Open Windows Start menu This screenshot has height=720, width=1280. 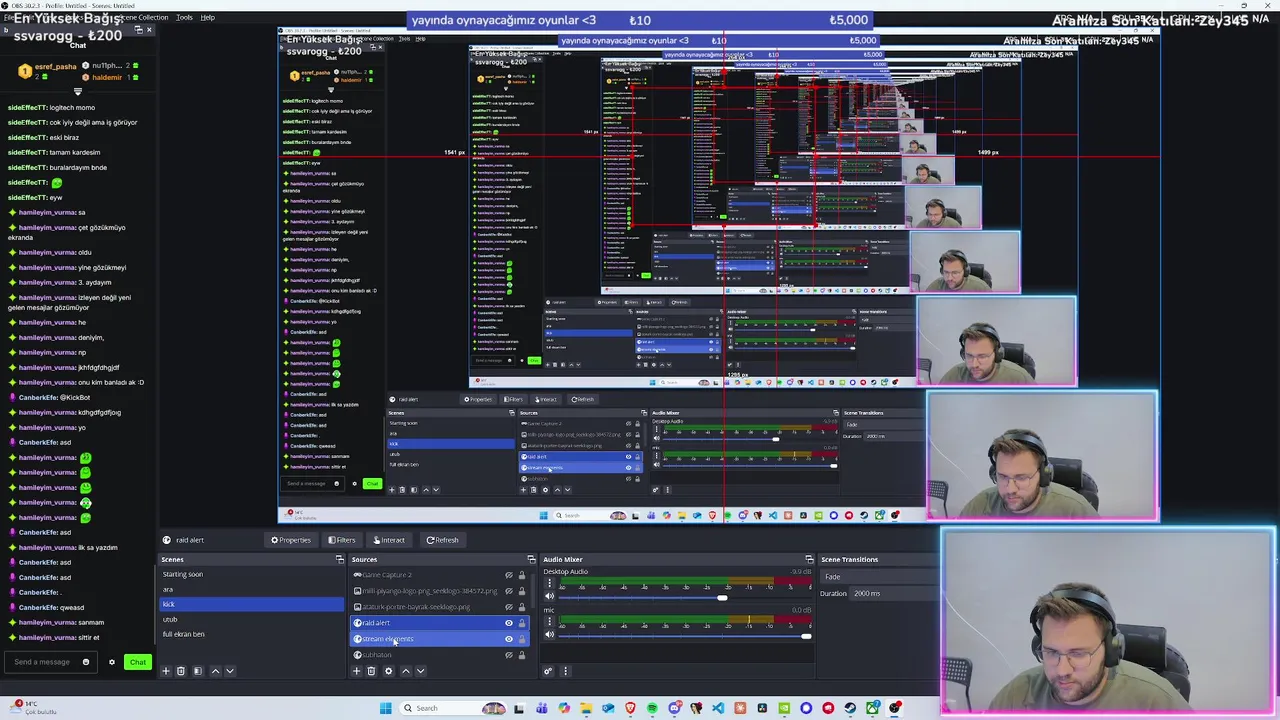(385, 708)
